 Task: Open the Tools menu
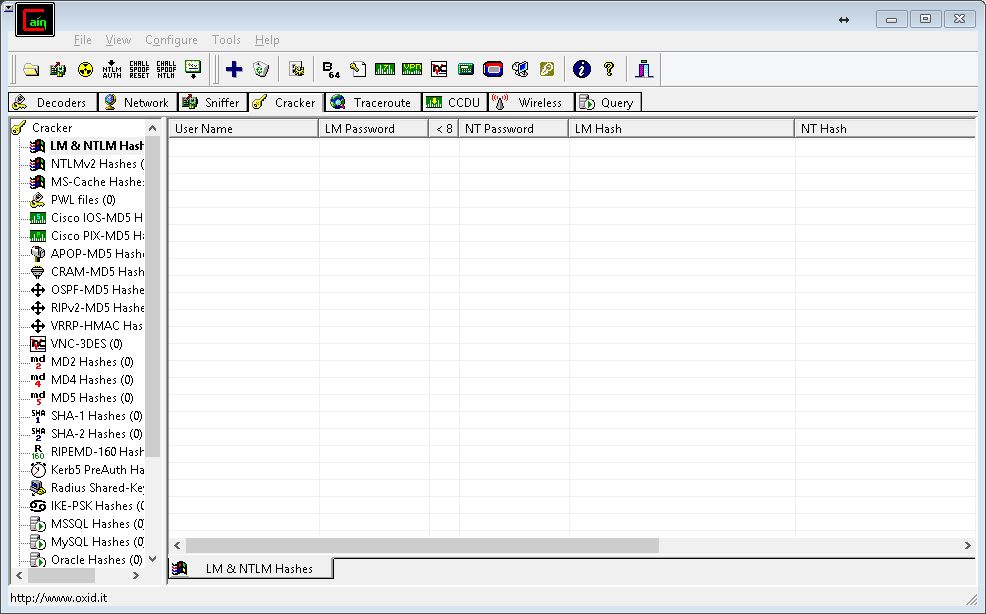coord(226,40)
